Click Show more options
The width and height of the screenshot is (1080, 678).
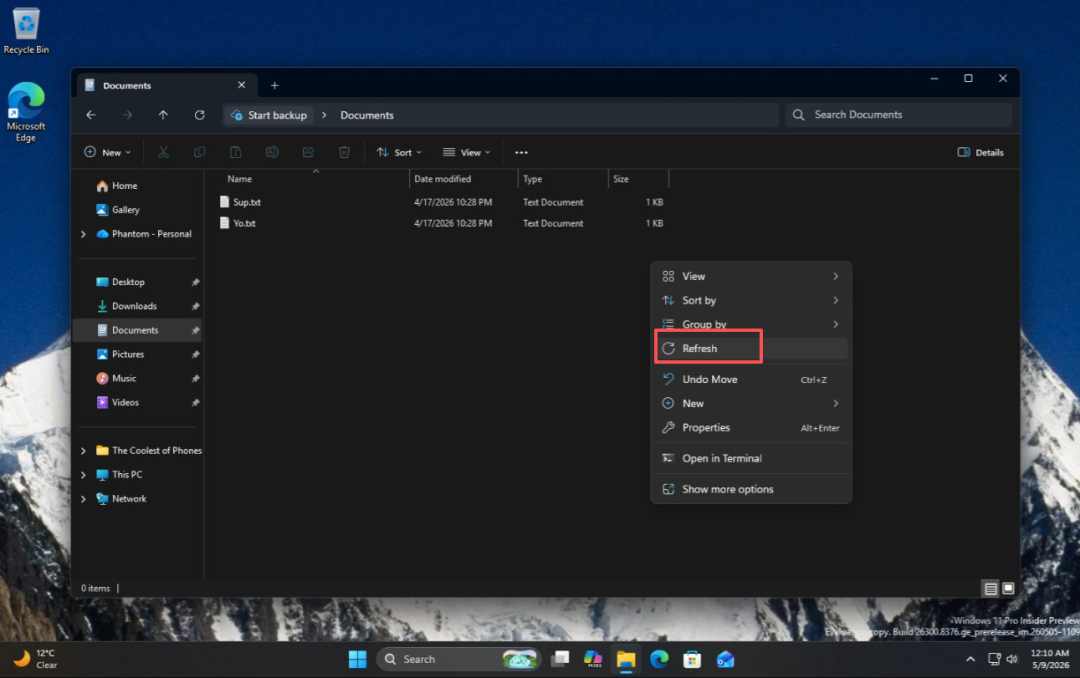click(751, 489)
